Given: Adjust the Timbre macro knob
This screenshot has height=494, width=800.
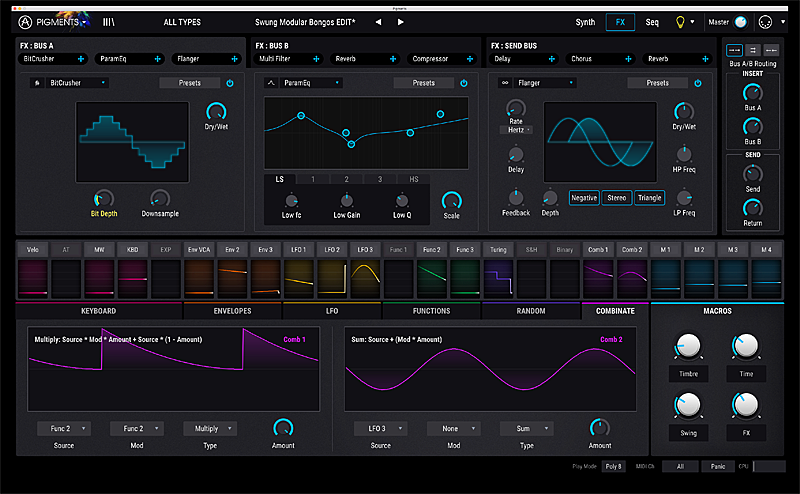Looking at the screenshot, I should (688, 346).
